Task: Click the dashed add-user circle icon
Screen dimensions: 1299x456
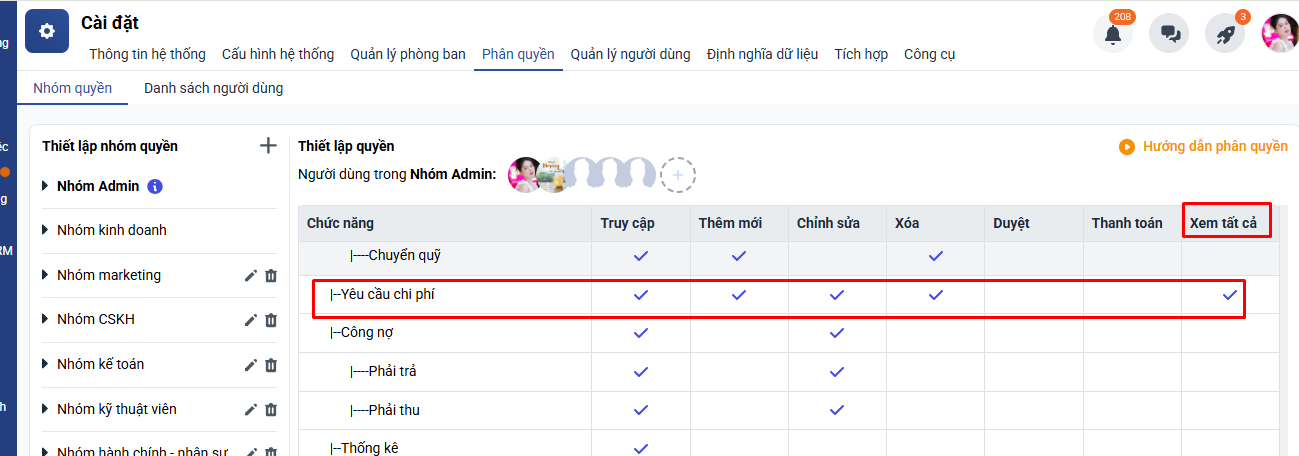Action: pos(677,175)
